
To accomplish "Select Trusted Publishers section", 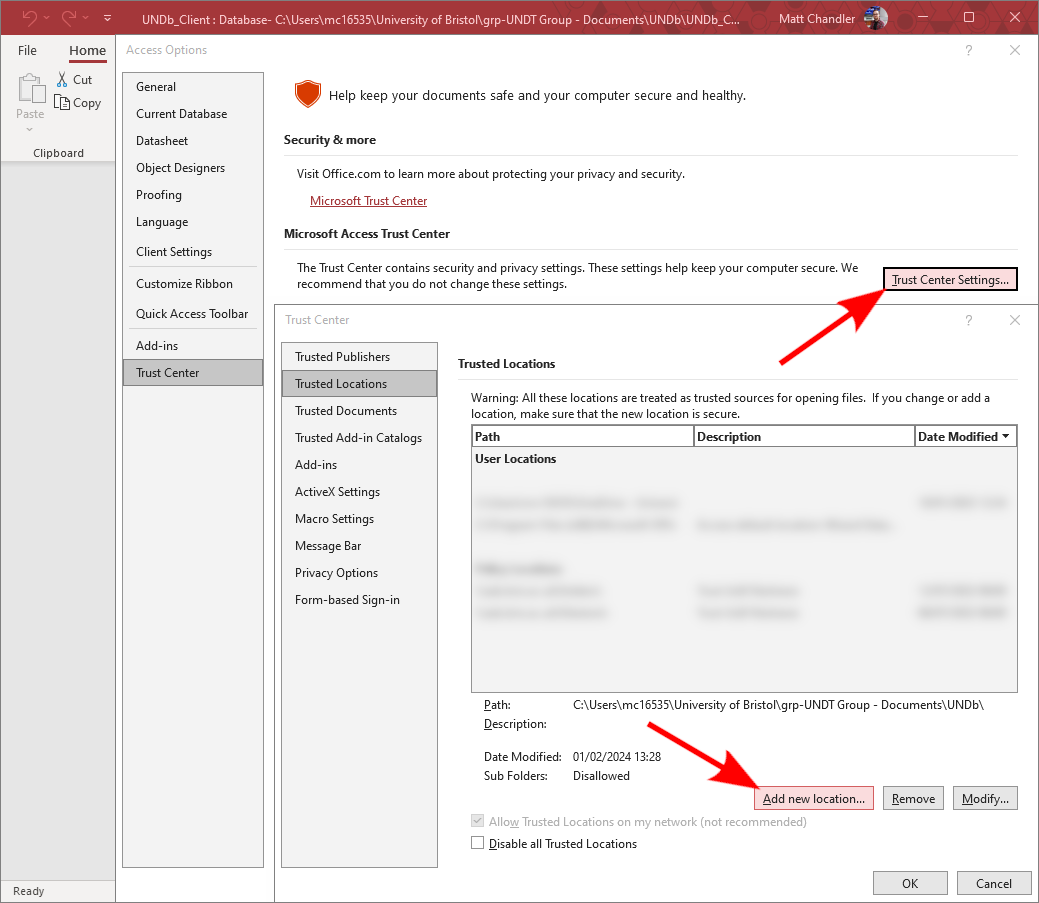I will coord(359,357).
